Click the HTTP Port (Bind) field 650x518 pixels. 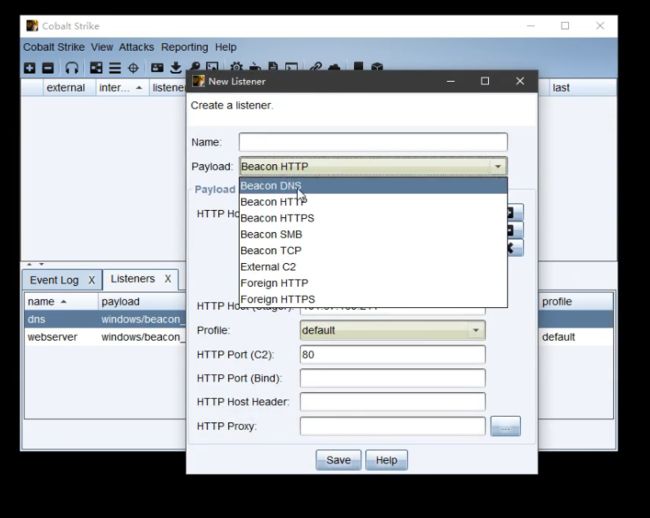coord(393,378)
